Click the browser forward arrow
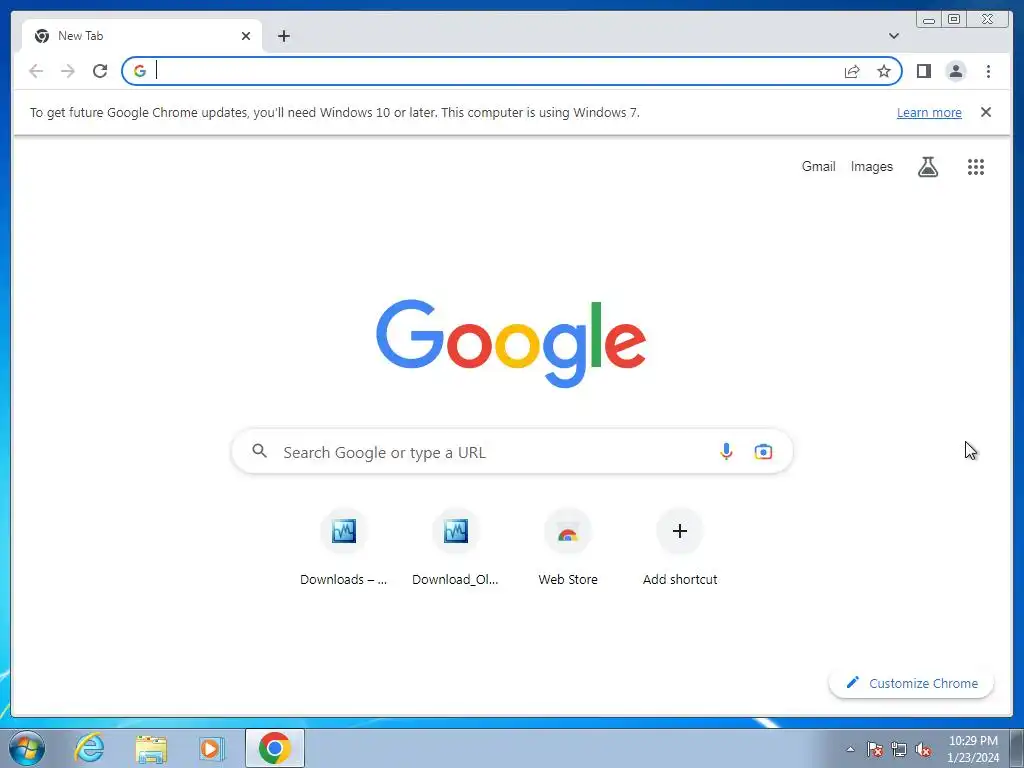Image resolution: width=1024 pixels, height=768 pixels. pos(68,71)
